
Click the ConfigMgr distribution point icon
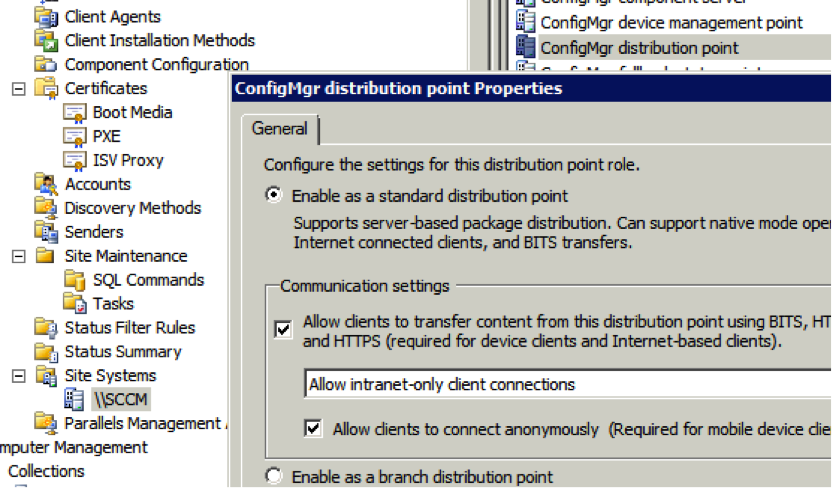pyautogui.click(x=525, y=47)
